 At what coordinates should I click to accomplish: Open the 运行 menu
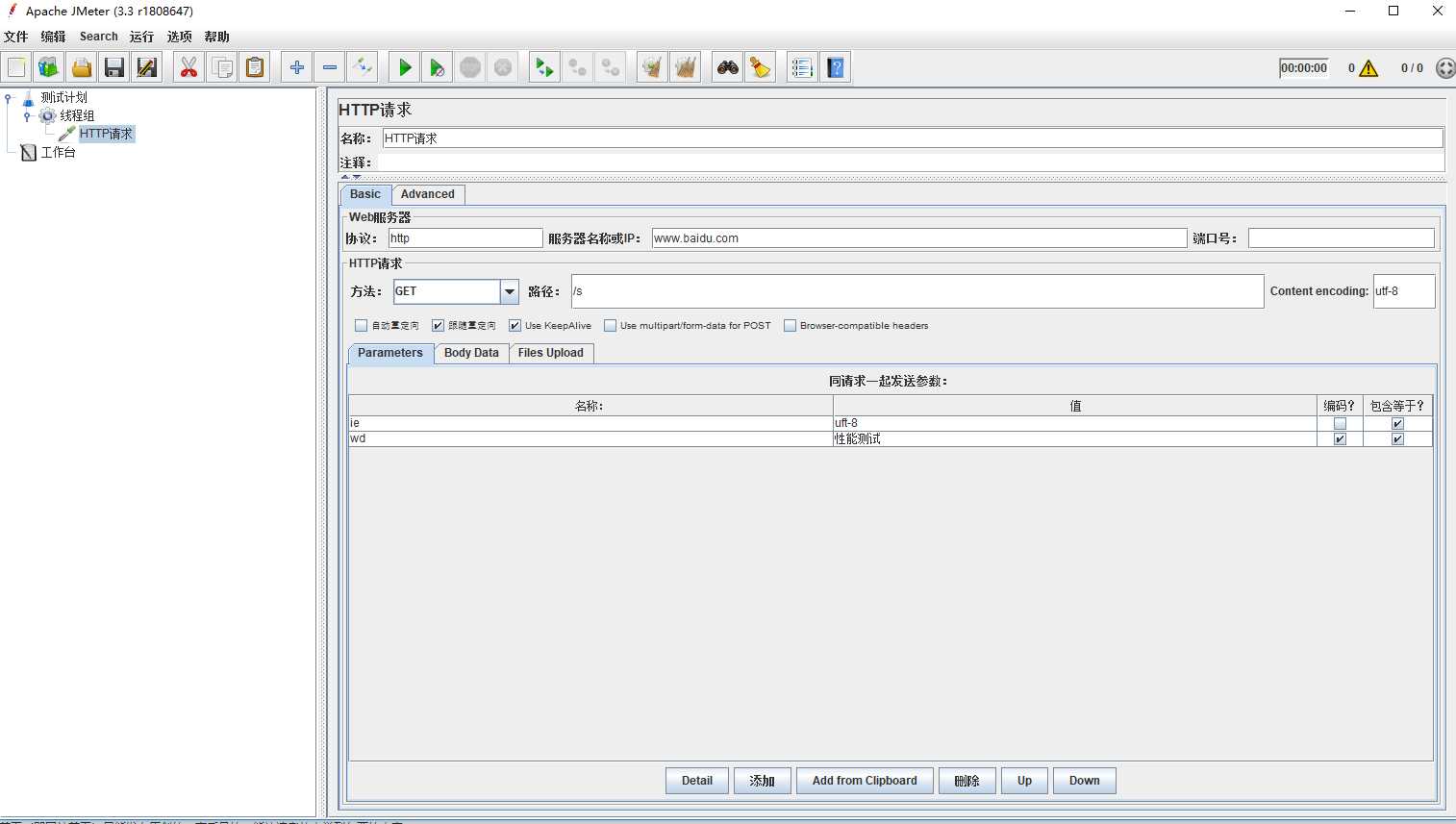coord(142,37)
